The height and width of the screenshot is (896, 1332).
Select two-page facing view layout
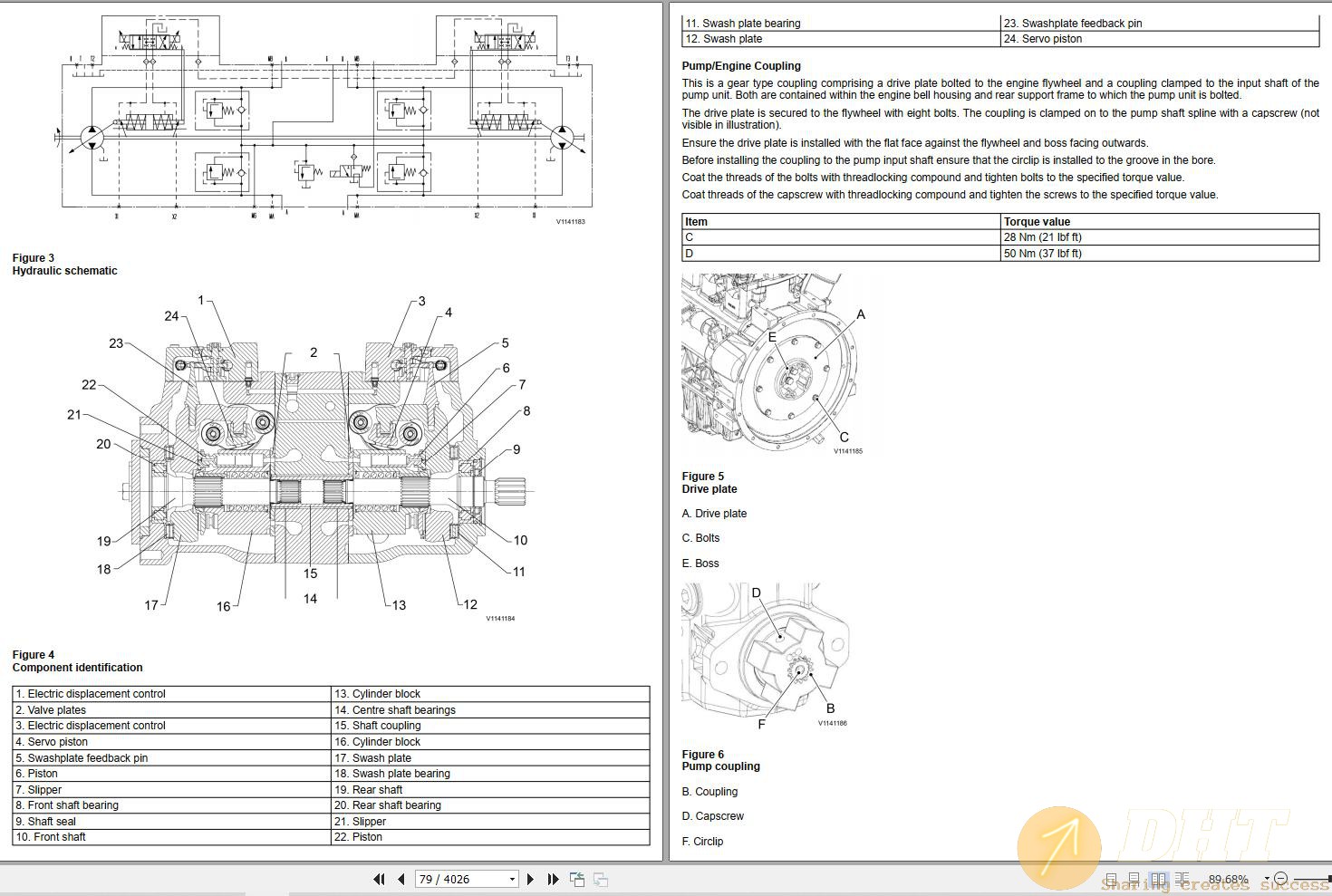(x=1158, y=879)
